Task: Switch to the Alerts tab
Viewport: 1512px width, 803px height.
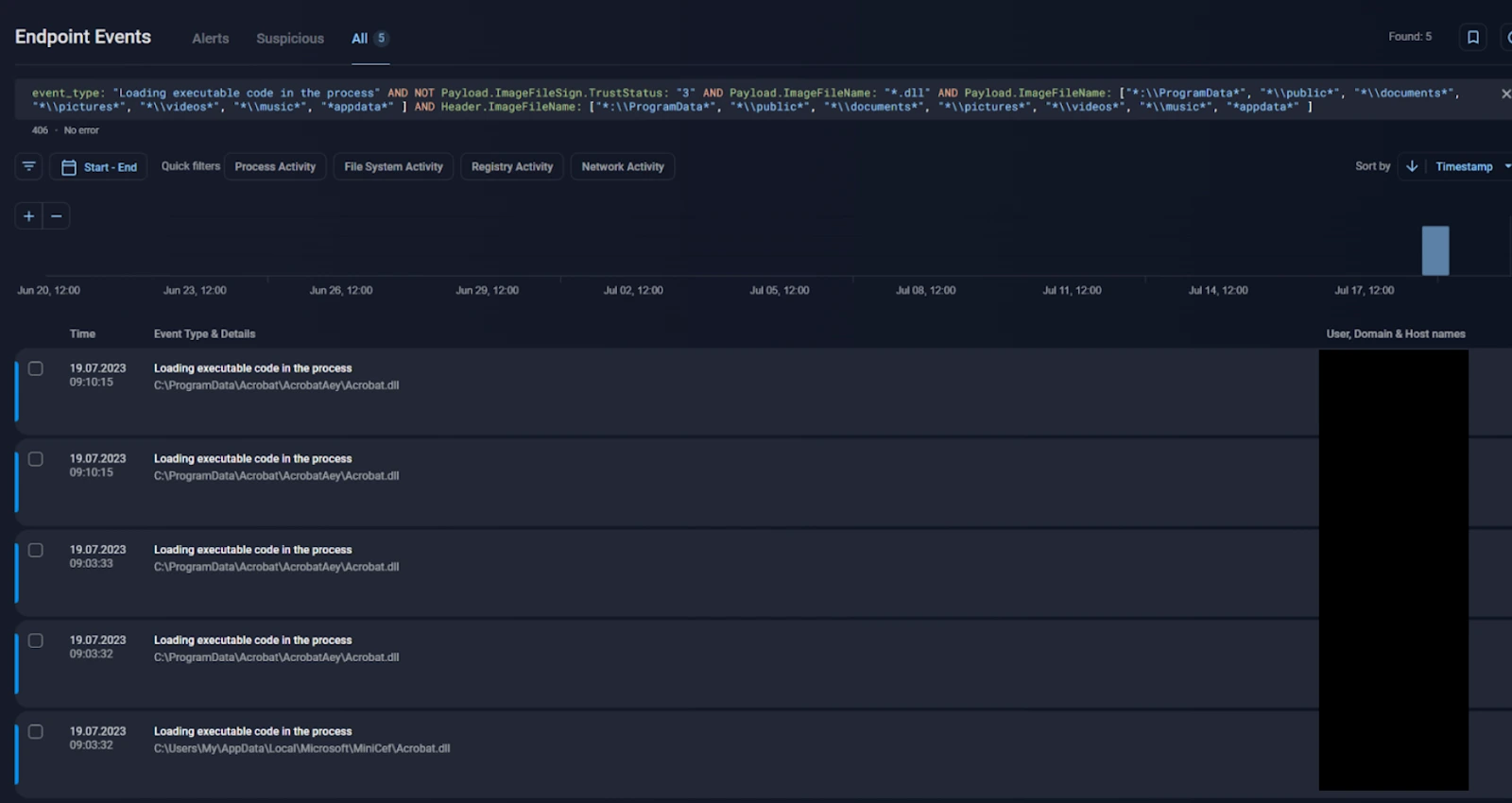Action: (x=211, y=39)
